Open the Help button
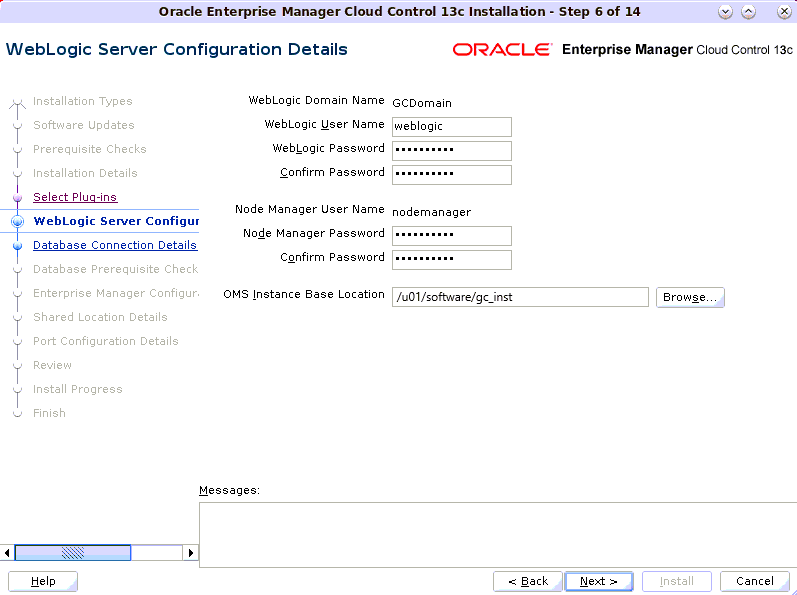Screen dimensions: 797x595 [x=43, y=581]
